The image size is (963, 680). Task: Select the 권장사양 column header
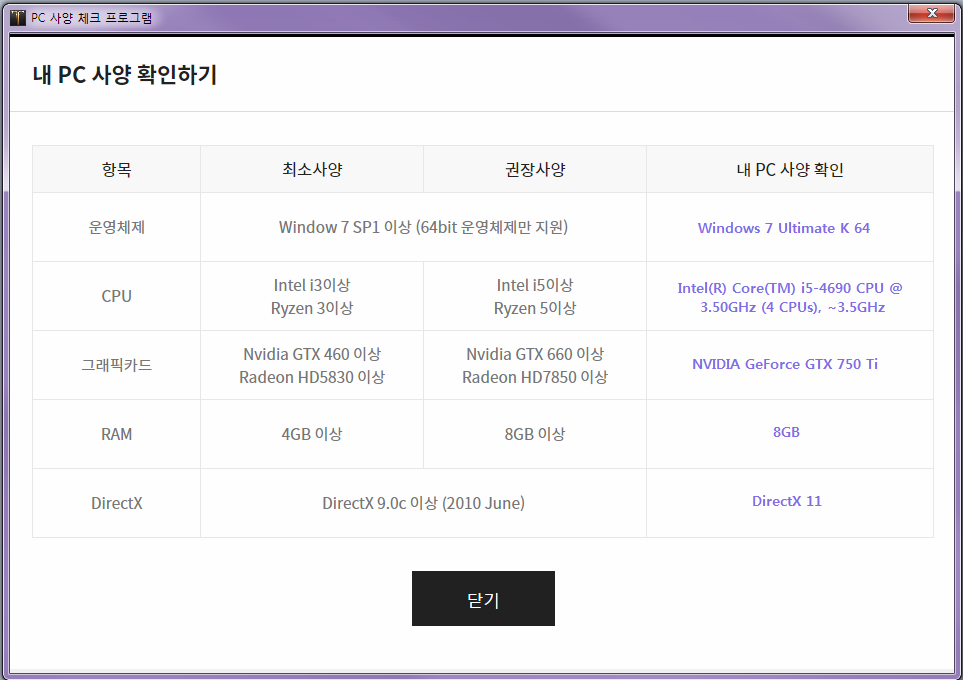pyautogui.click(x=535, y=169)
